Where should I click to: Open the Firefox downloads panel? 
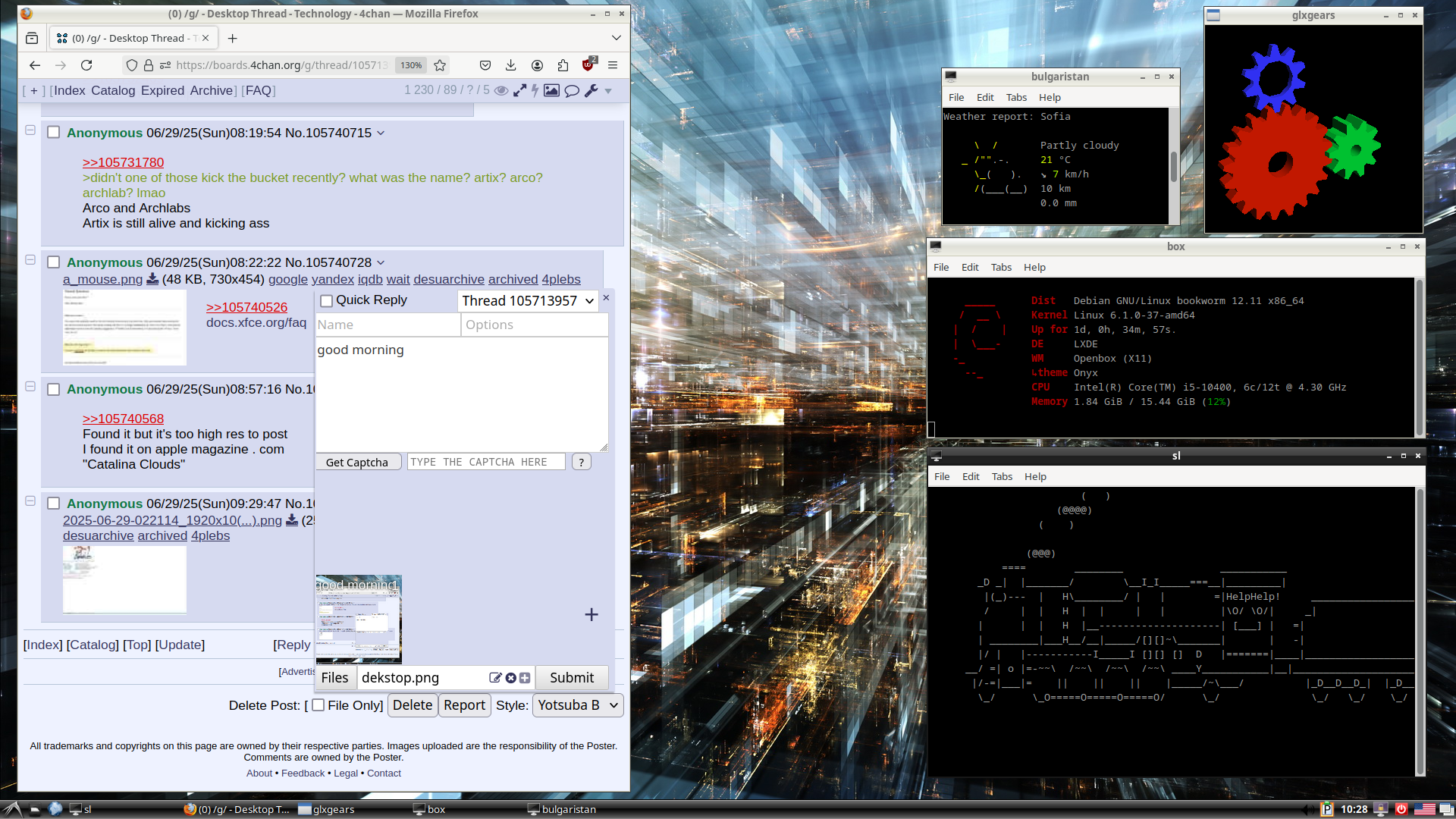[x=511, y=65]
